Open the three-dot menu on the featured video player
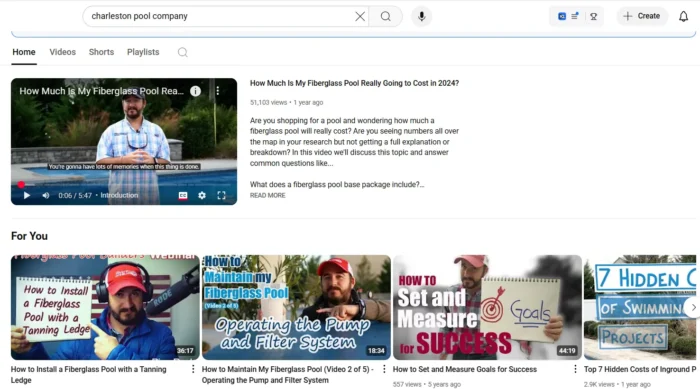The width and height of the screenshot is (700, 389). pos(217,91)
